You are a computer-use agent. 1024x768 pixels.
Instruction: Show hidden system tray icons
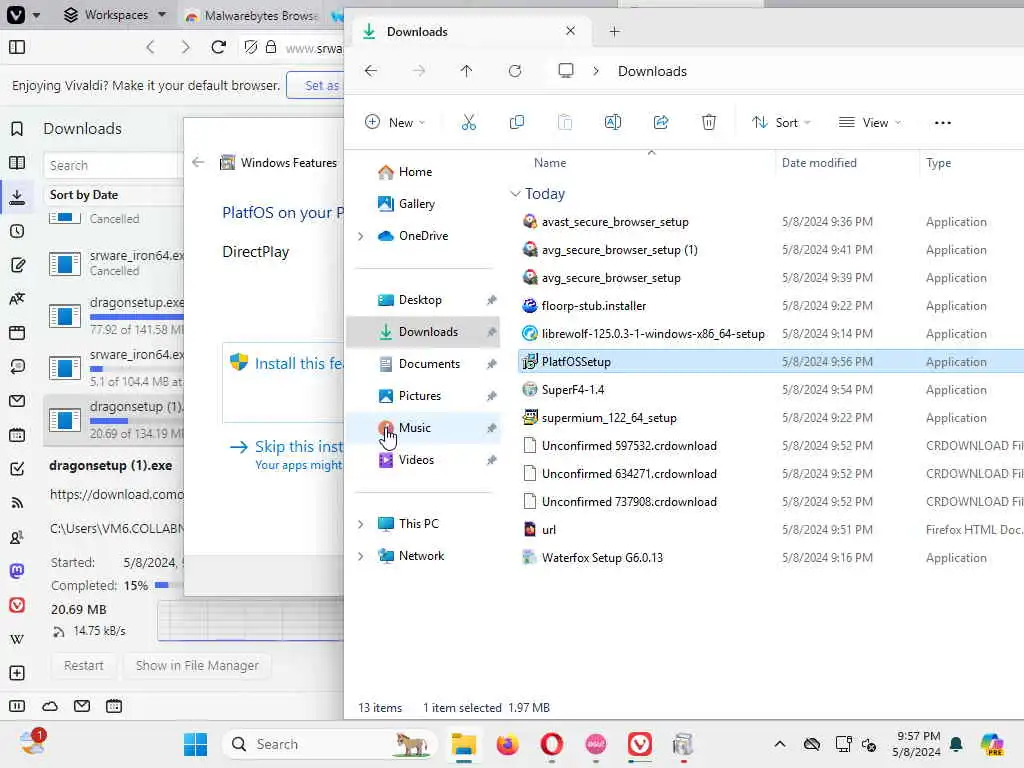780,744
